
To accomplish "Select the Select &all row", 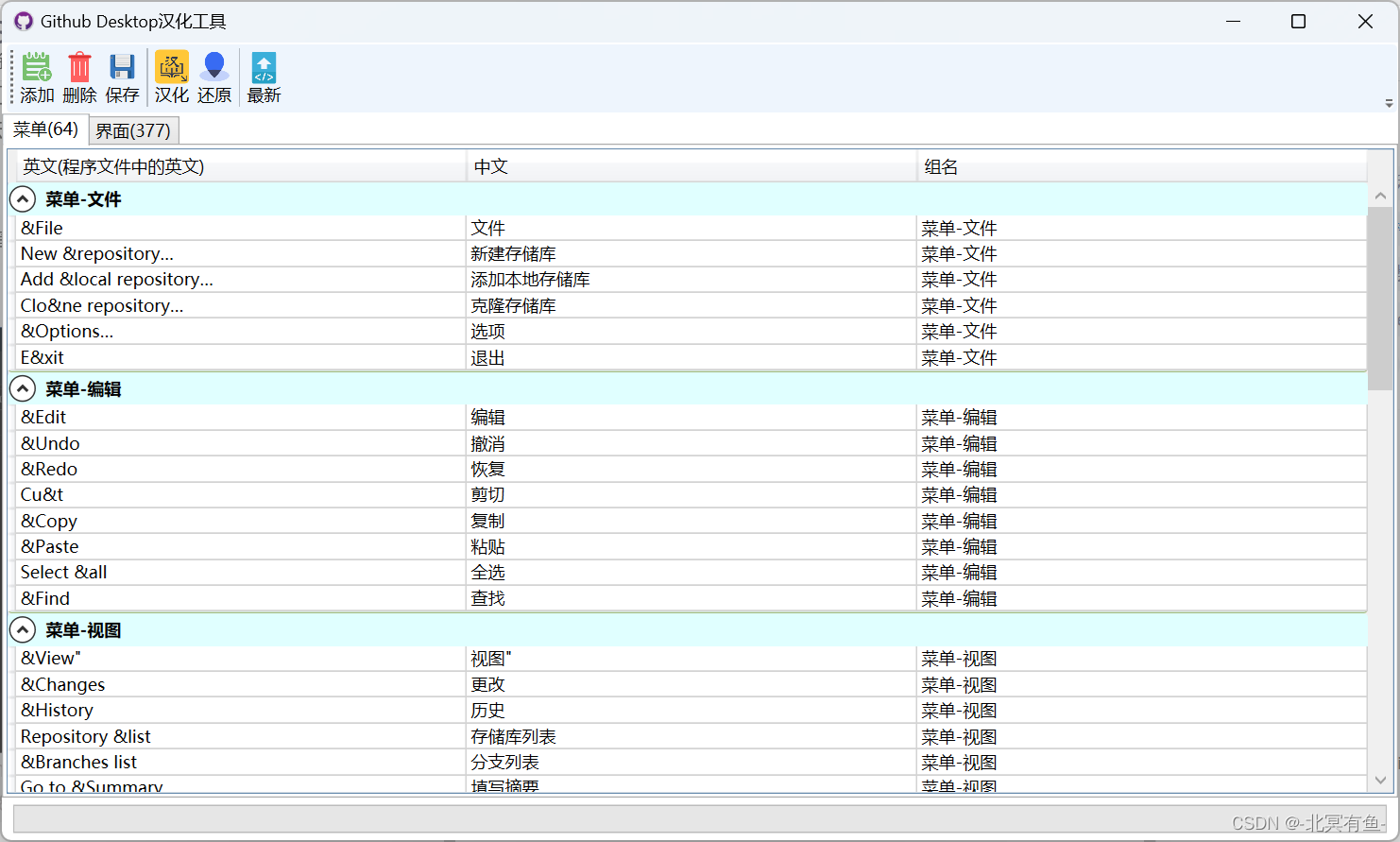I will [x=691, y=573].
